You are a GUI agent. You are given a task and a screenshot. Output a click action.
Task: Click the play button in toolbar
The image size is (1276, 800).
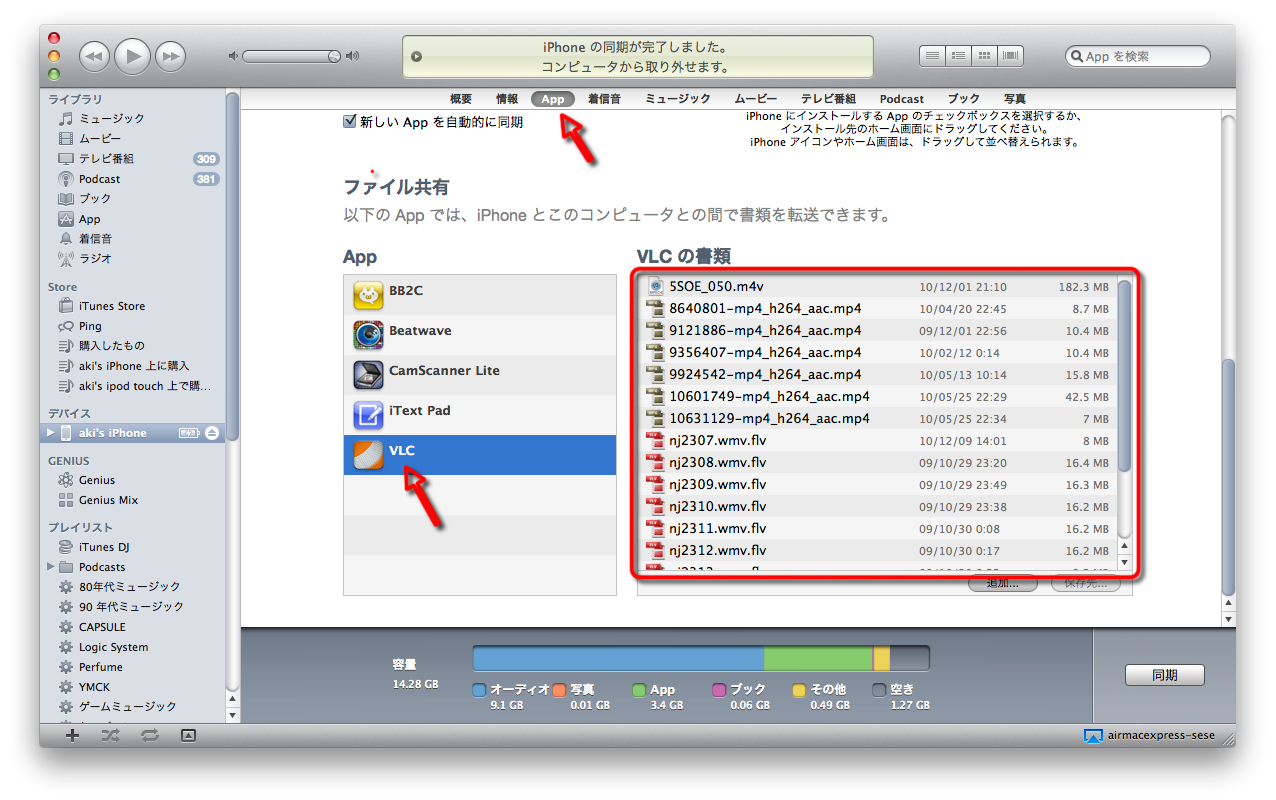pos(132,56)
